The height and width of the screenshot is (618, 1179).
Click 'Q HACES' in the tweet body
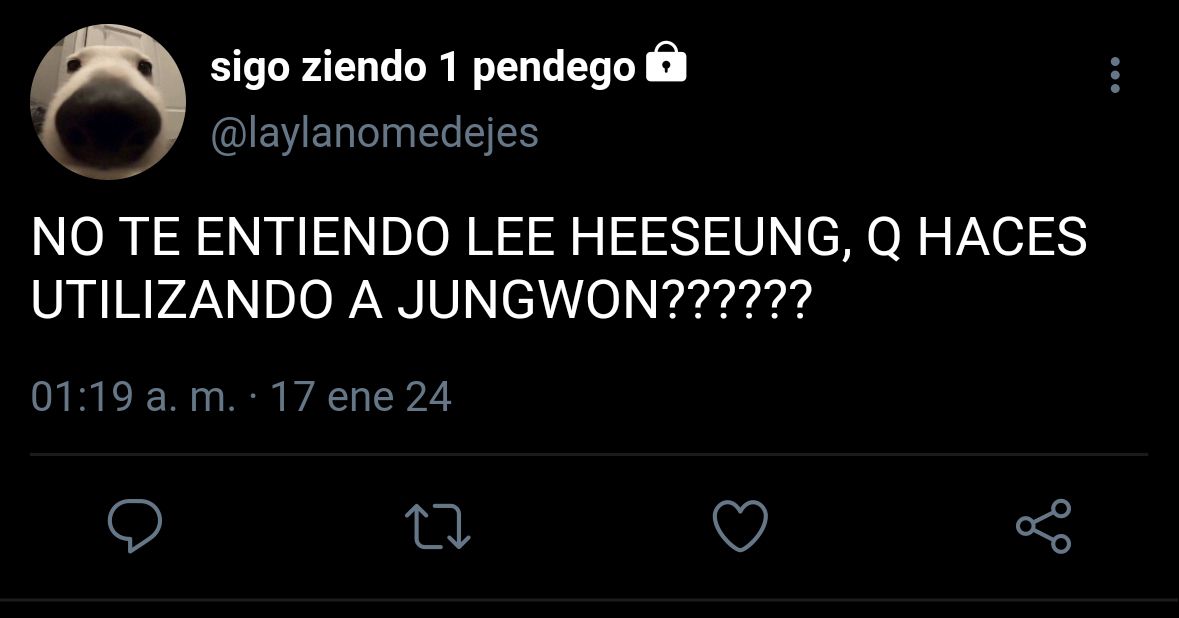977,238
